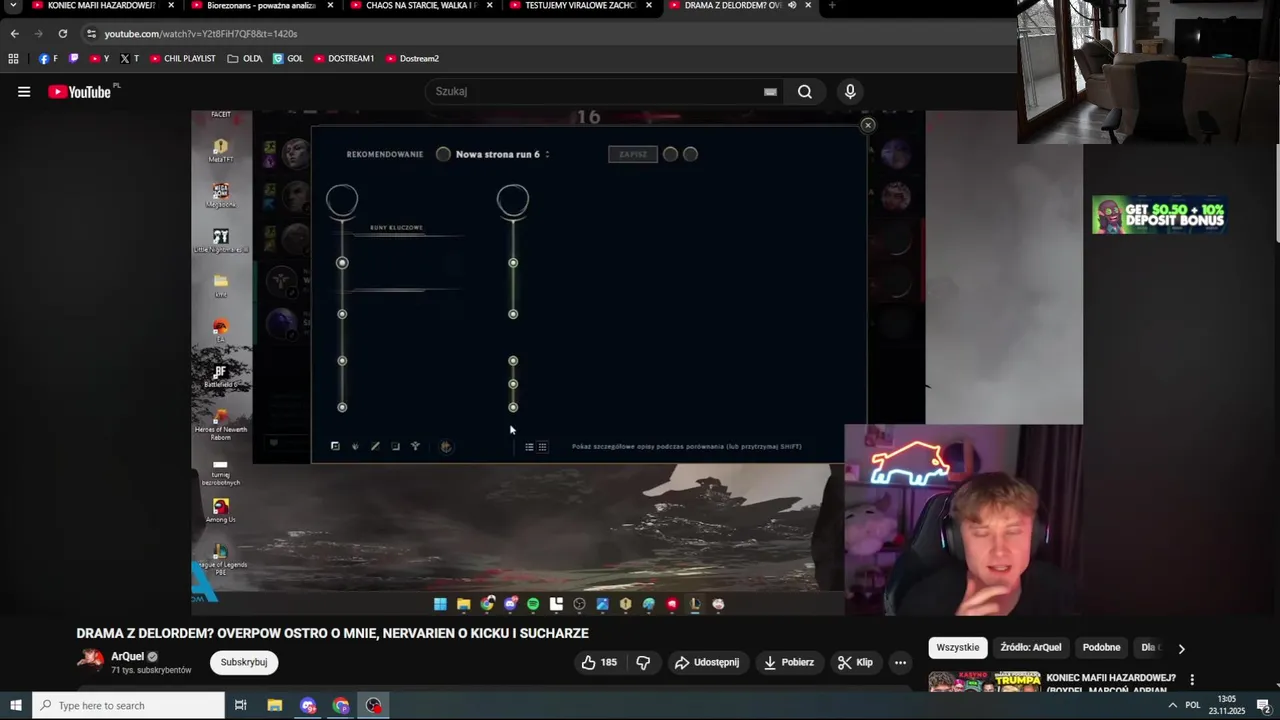Open the Chrome apps grid in the bookmarks bar
This screenshot has height=720, width=1280.
pos(13,58)
